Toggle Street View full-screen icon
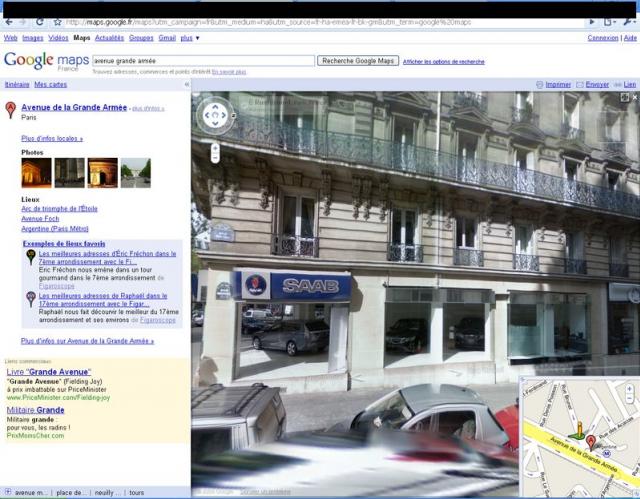Screen dimensions: 640x499 (624, 97)
